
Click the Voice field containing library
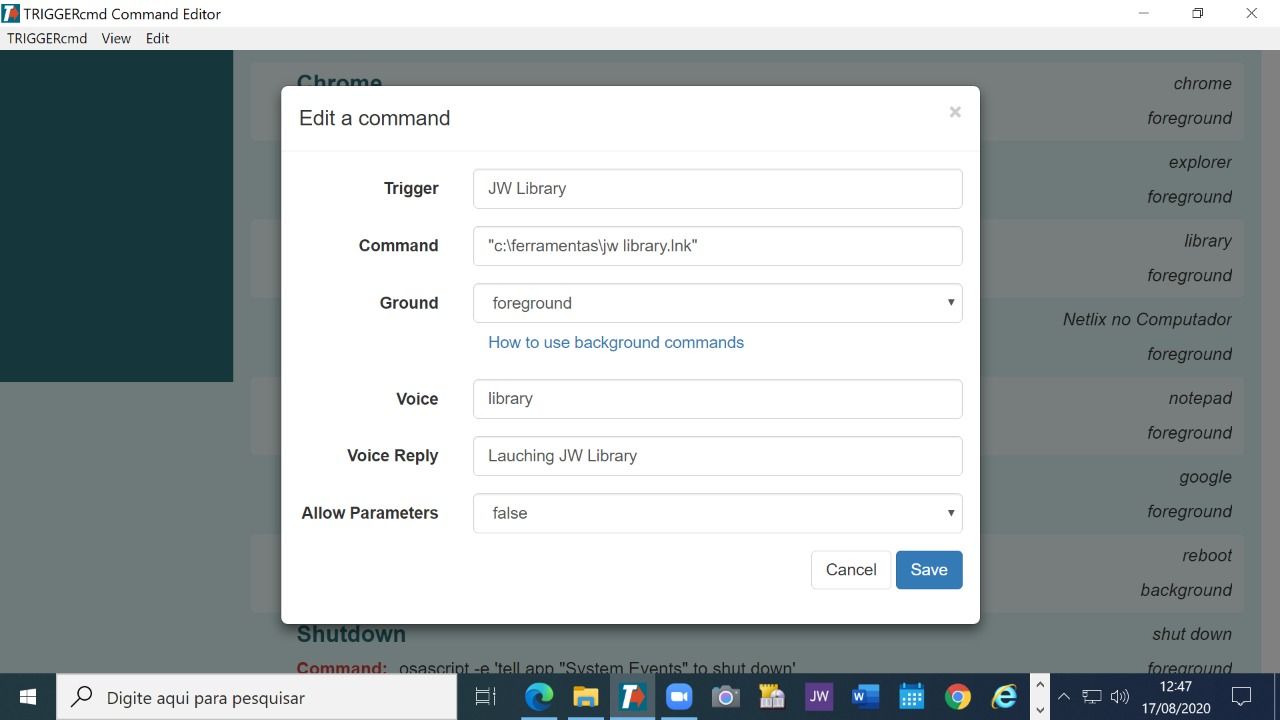718,399
